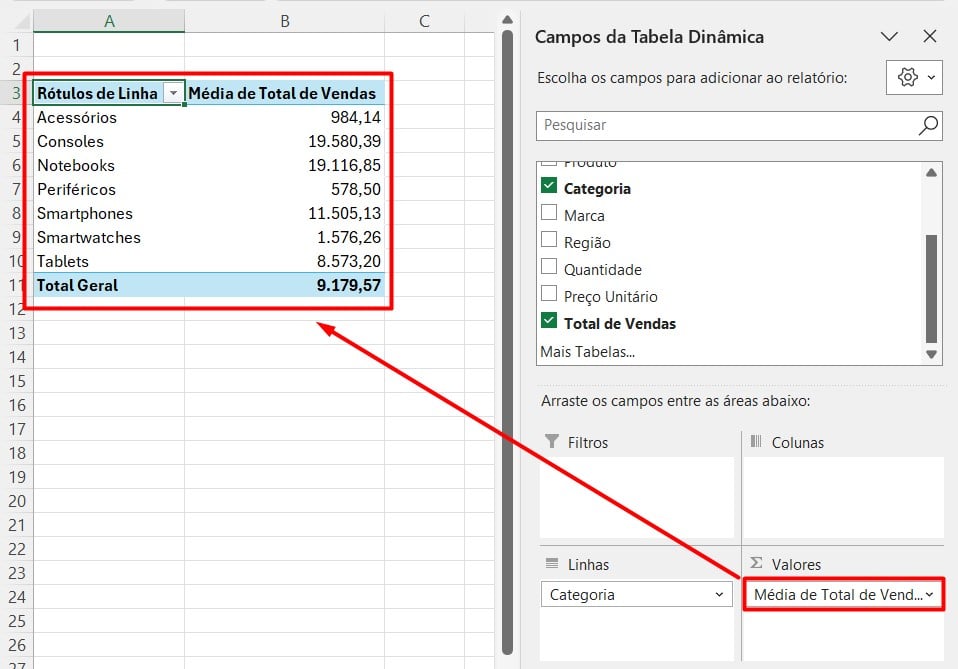Select column B header
The image size is (958, 669).
click(x=285, y=21)
